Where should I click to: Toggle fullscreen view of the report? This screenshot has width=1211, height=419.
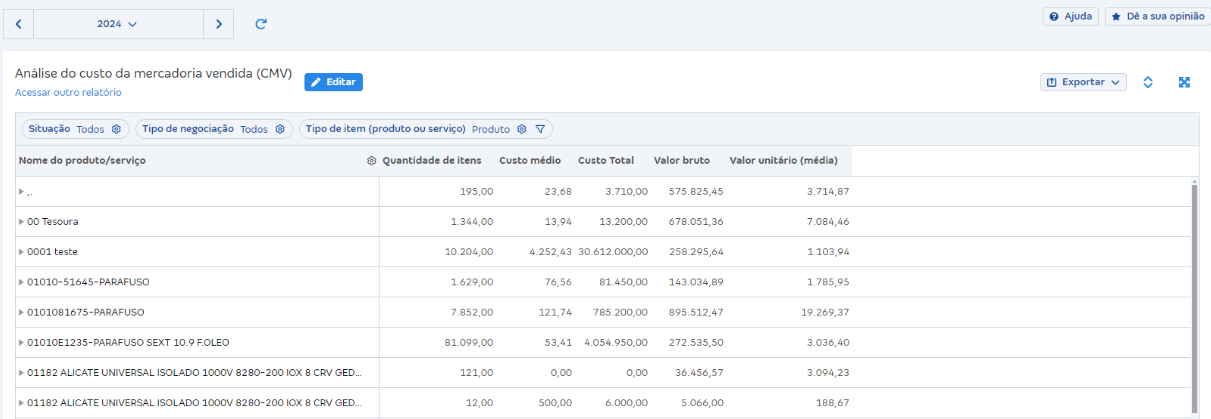pyautogui.click(x=1184, y=82)
